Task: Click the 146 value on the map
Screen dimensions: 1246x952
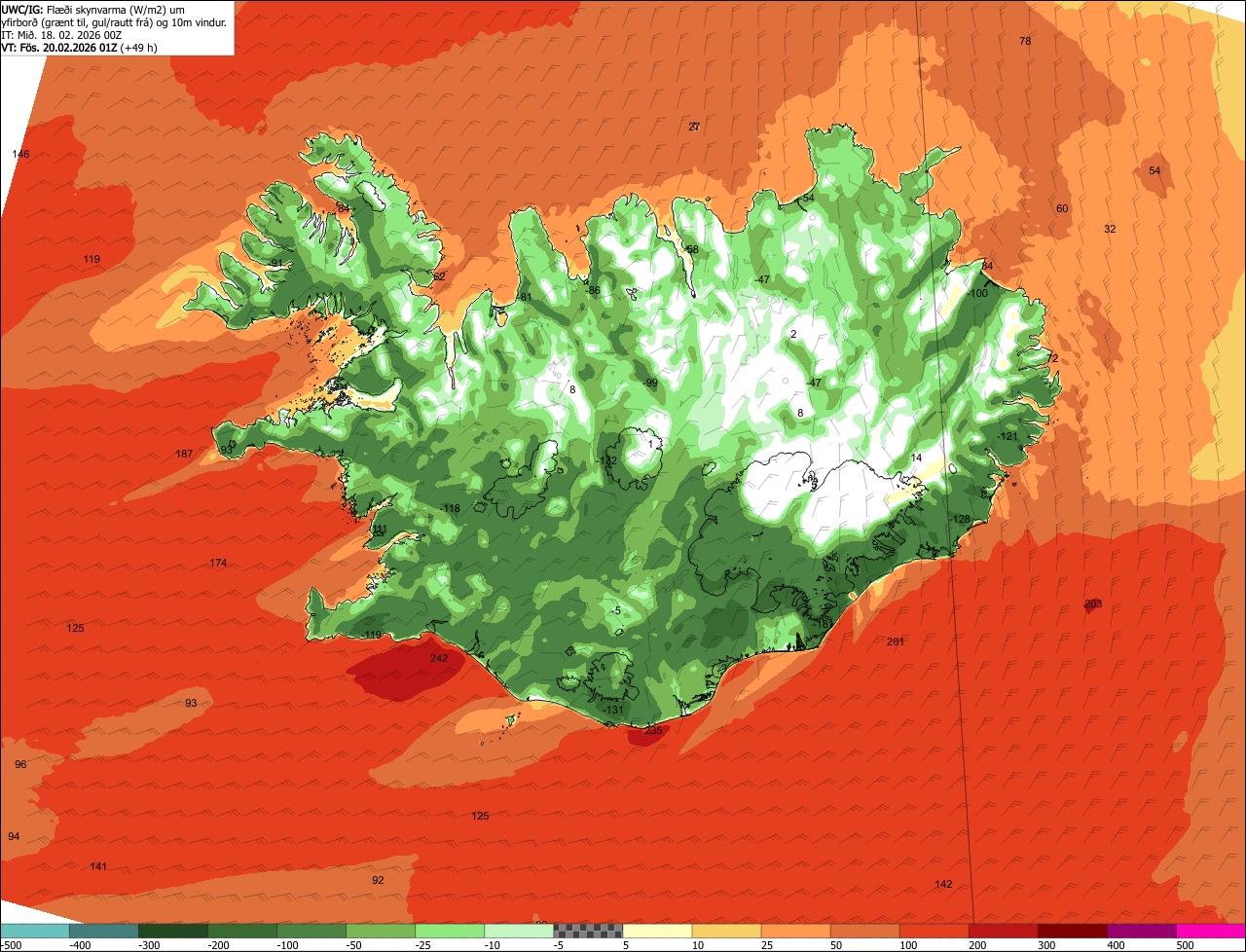Action: (x=21, y=155)
